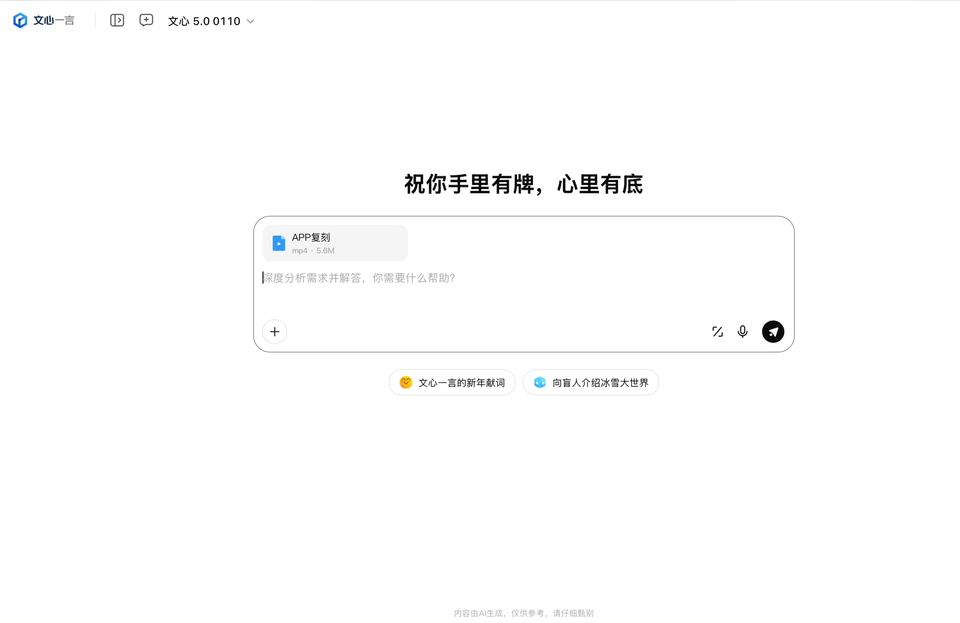Click the prompt shortcut icon beside the microphone
The height and width of the screenshot is (623, 960).
coord(716,331)
